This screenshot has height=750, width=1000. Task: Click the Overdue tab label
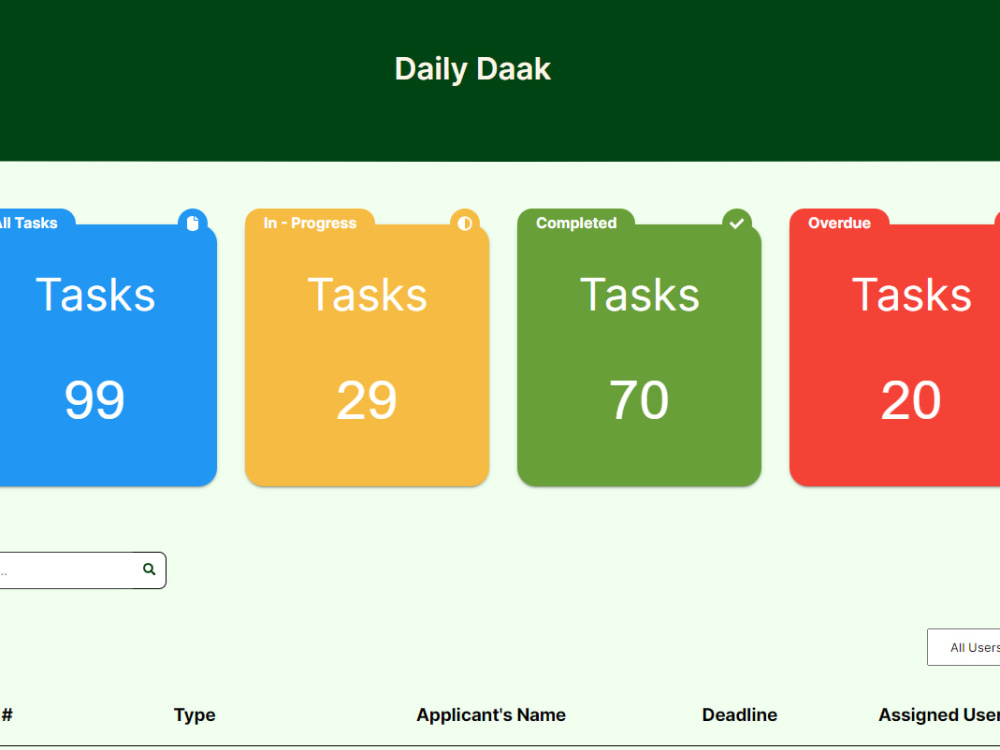(839, 223)
